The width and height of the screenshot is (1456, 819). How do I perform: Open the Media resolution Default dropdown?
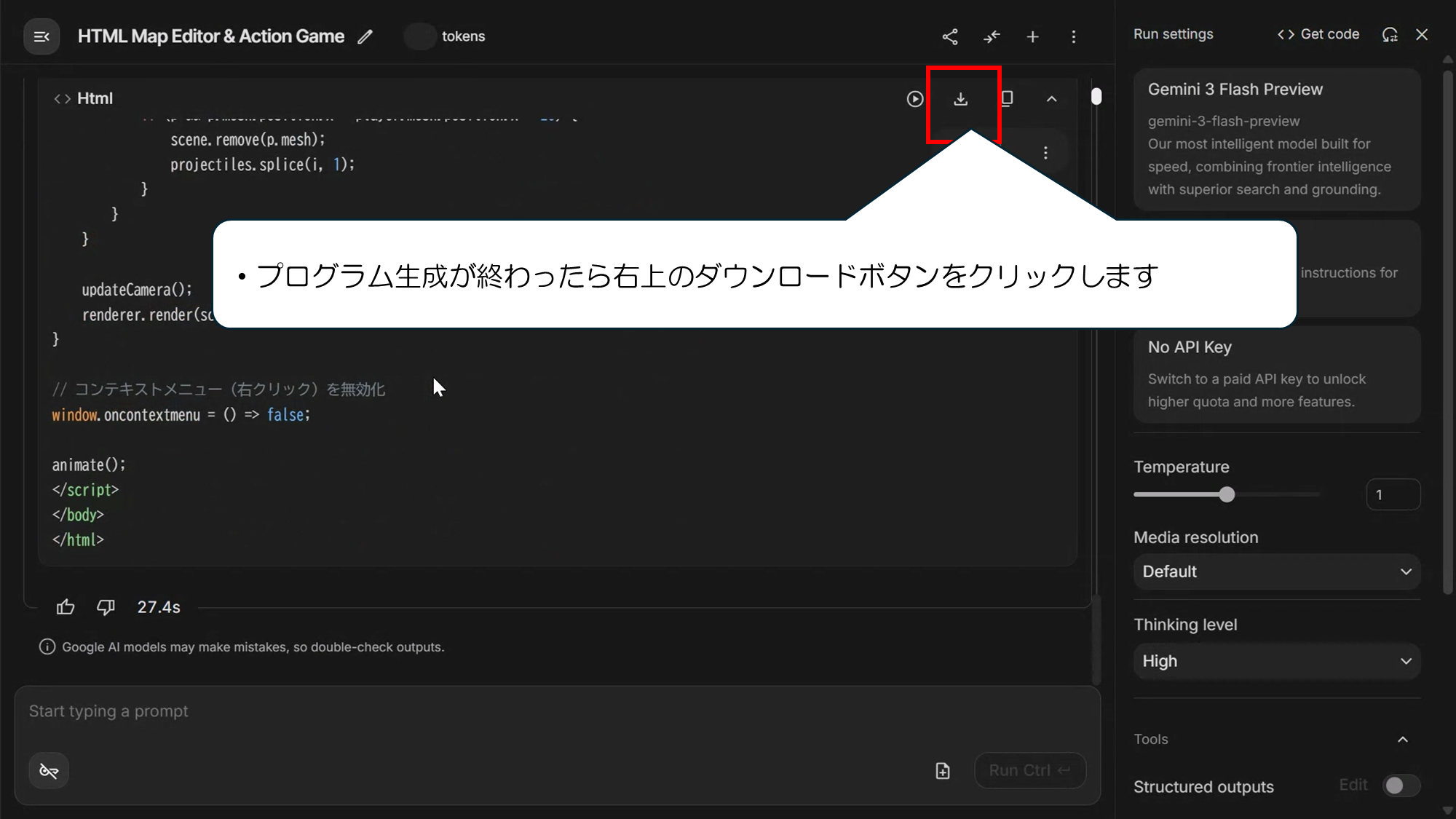coord(1276,571)
